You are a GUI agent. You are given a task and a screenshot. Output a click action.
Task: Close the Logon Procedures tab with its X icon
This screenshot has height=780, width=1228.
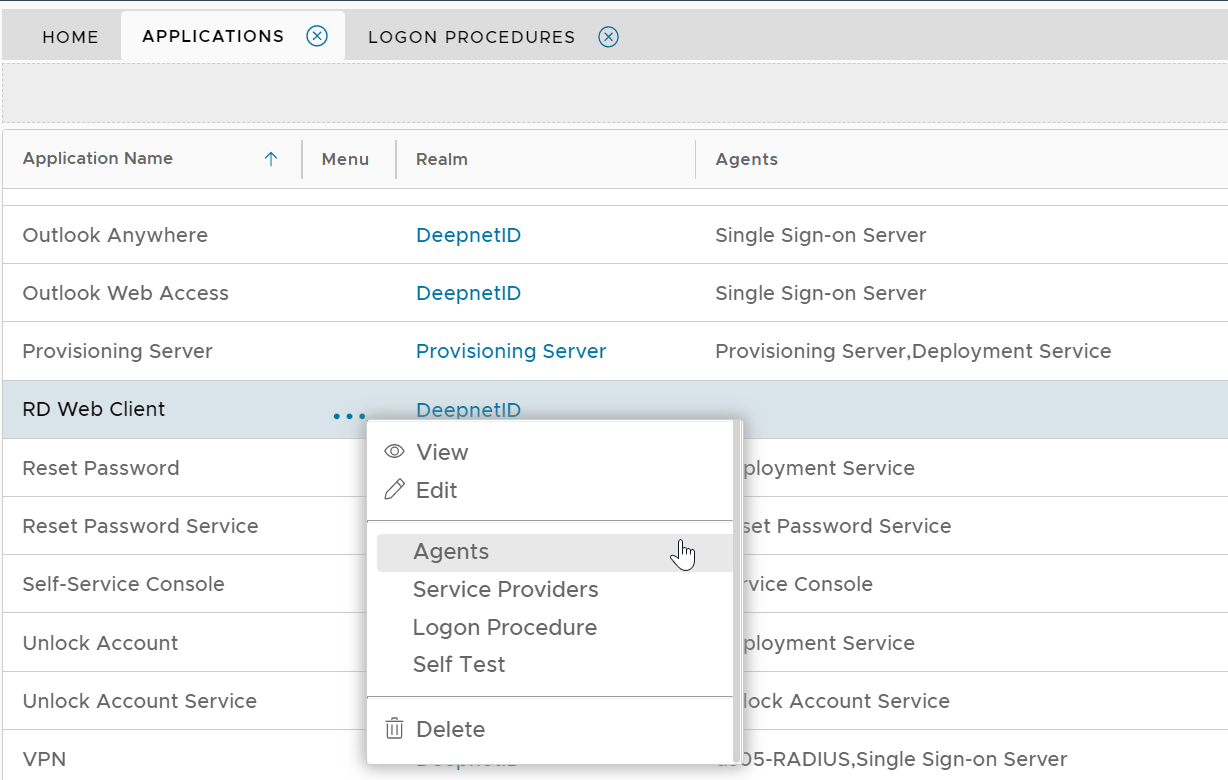(x=608, y=37)
